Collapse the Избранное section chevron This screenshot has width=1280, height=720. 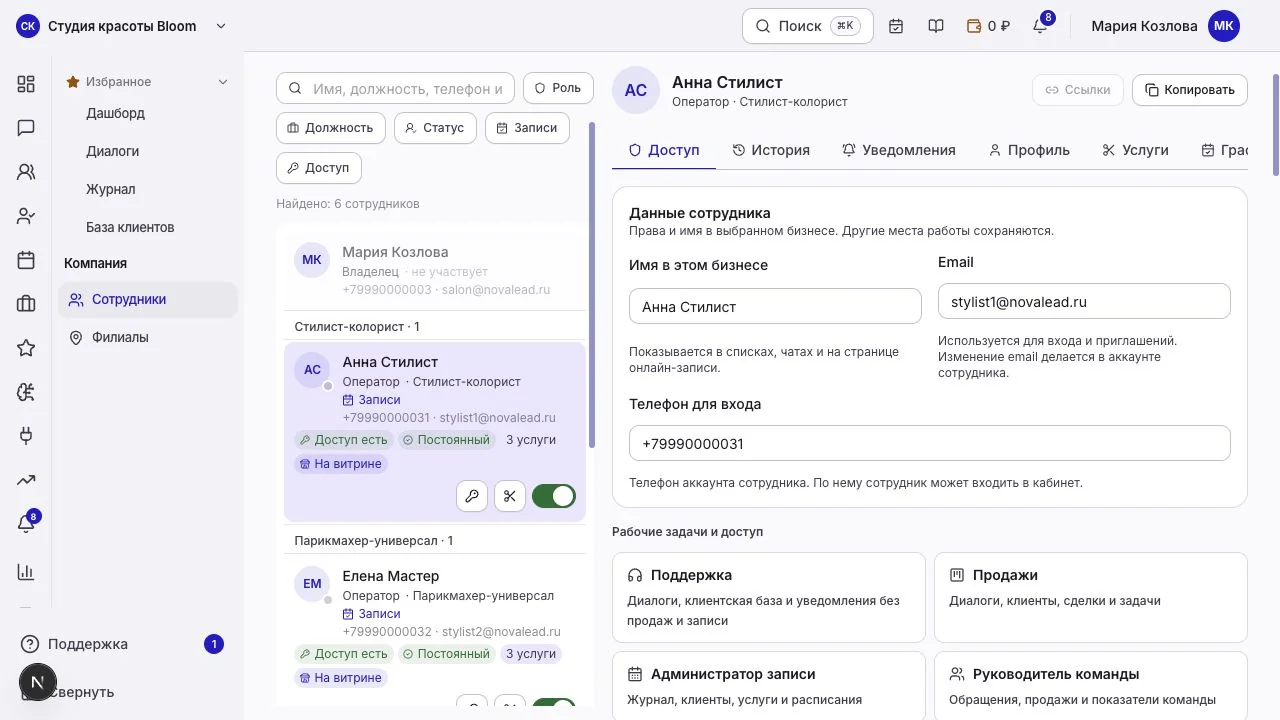223,82
